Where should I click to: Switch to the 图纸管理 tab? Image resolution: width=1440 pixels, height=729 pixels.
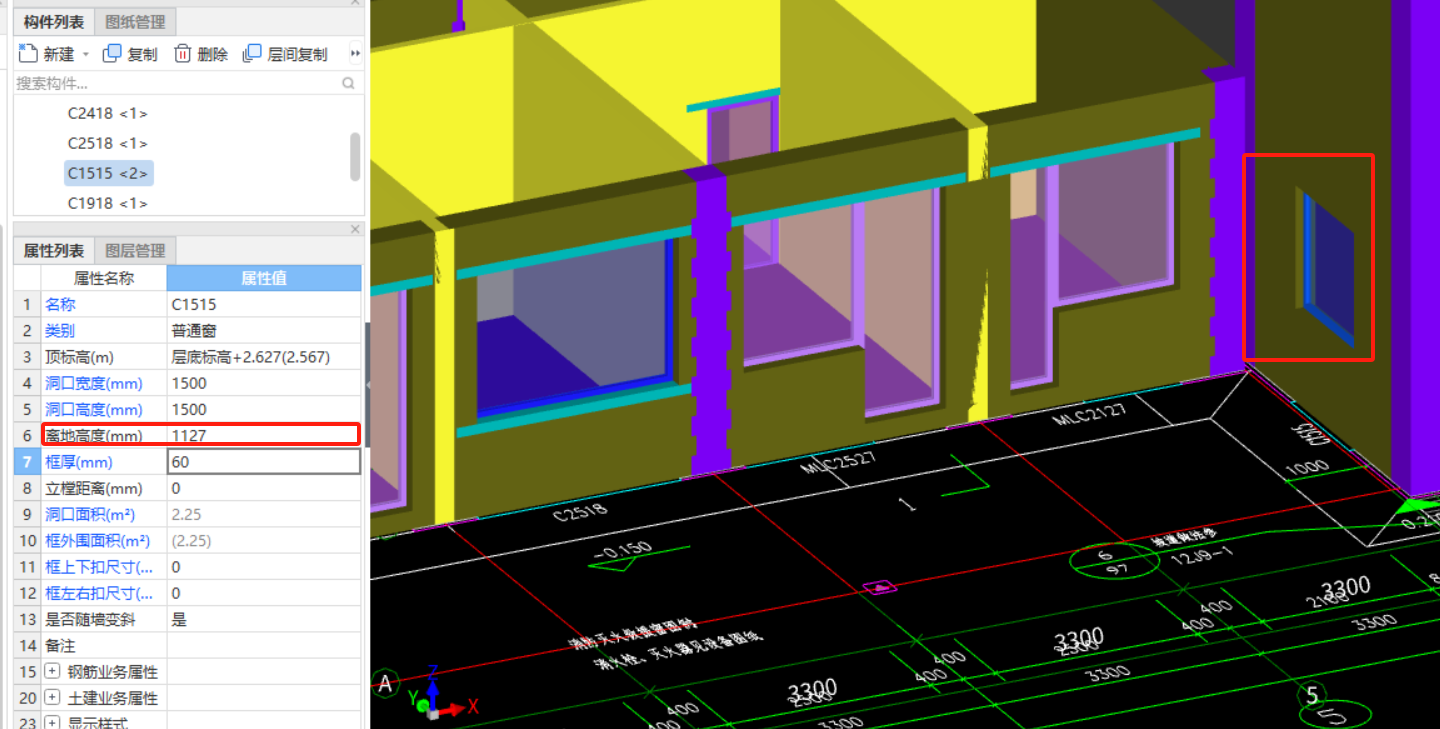pyautogui.click(x=136, y=21)
